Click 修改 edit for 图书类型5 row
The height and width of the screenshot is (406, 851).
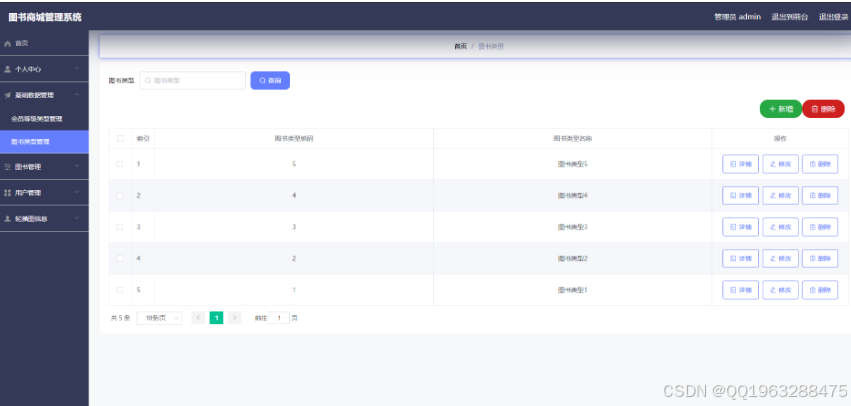780,164
